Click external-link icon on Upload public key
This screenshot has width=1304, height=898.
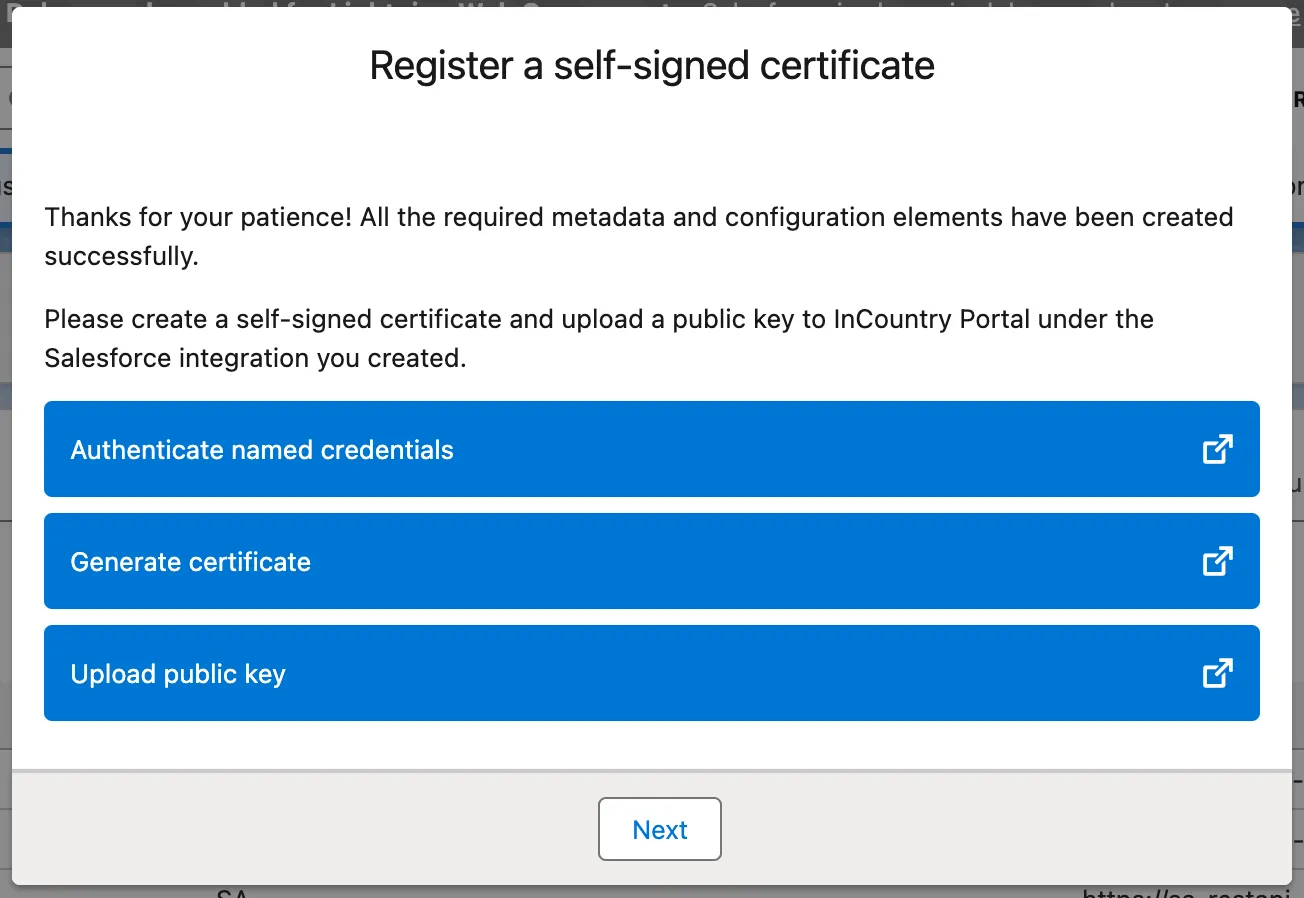coord(1216,674)
